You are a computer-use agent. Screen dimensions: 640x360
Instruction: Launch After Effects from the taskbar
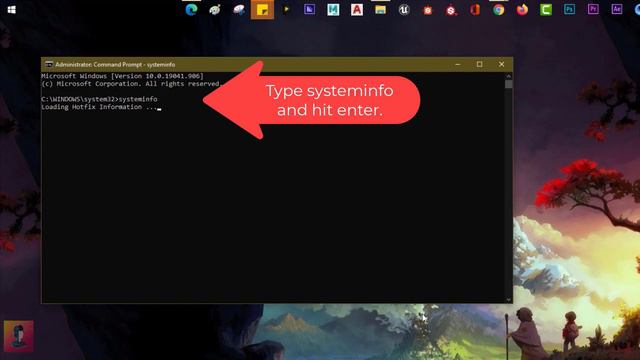click(x=617, y=9)
